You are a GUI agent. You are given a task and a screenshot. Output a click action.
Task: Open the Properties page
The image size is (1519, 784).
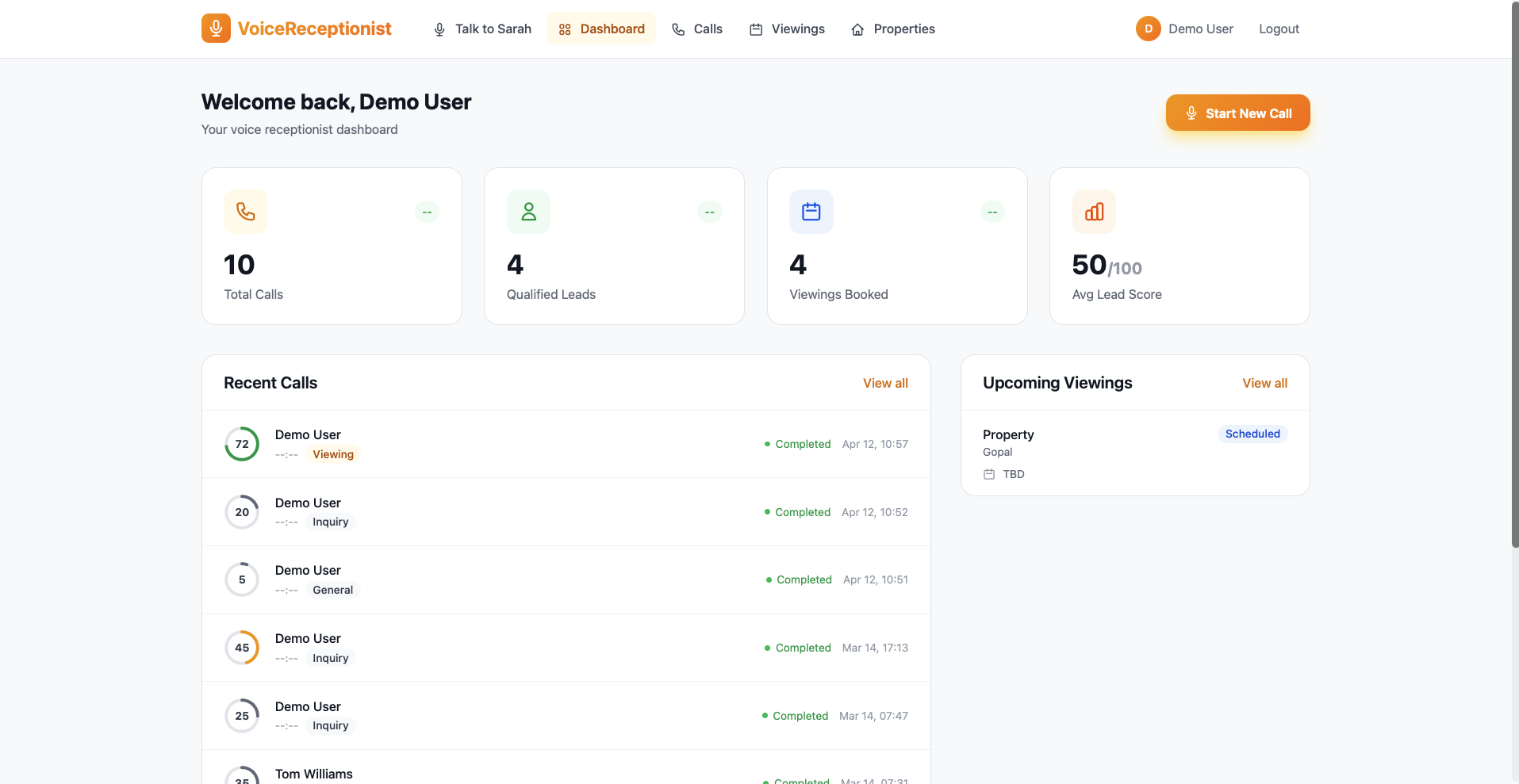[x=893, y=29]
